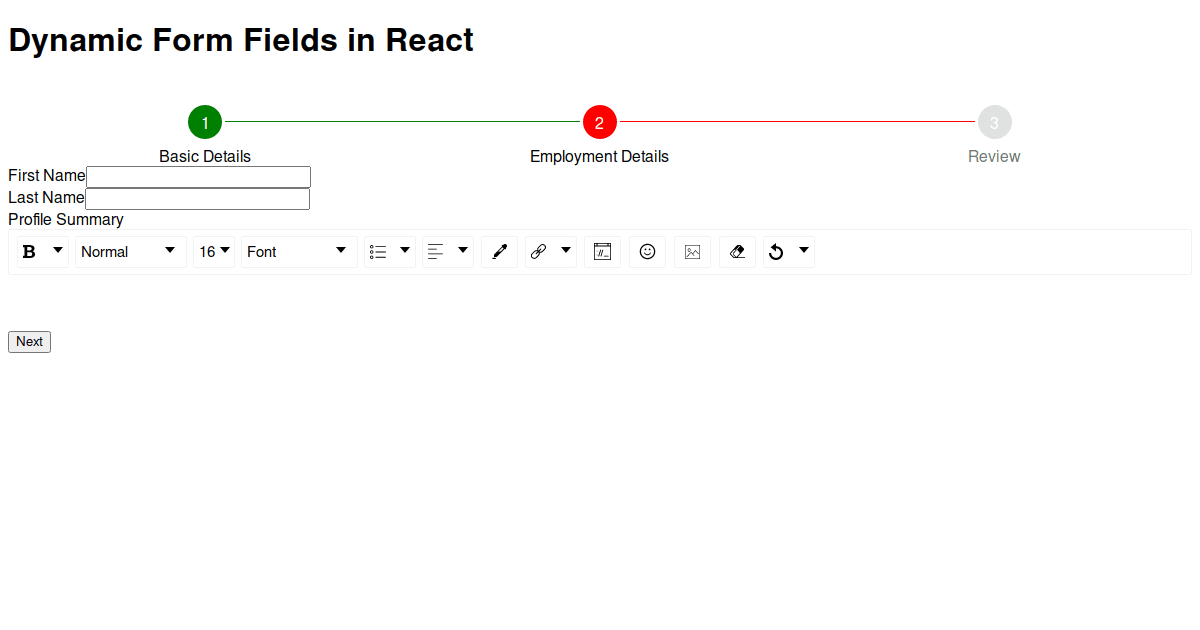Open the color picker eyedropper tool

[499, 252]
